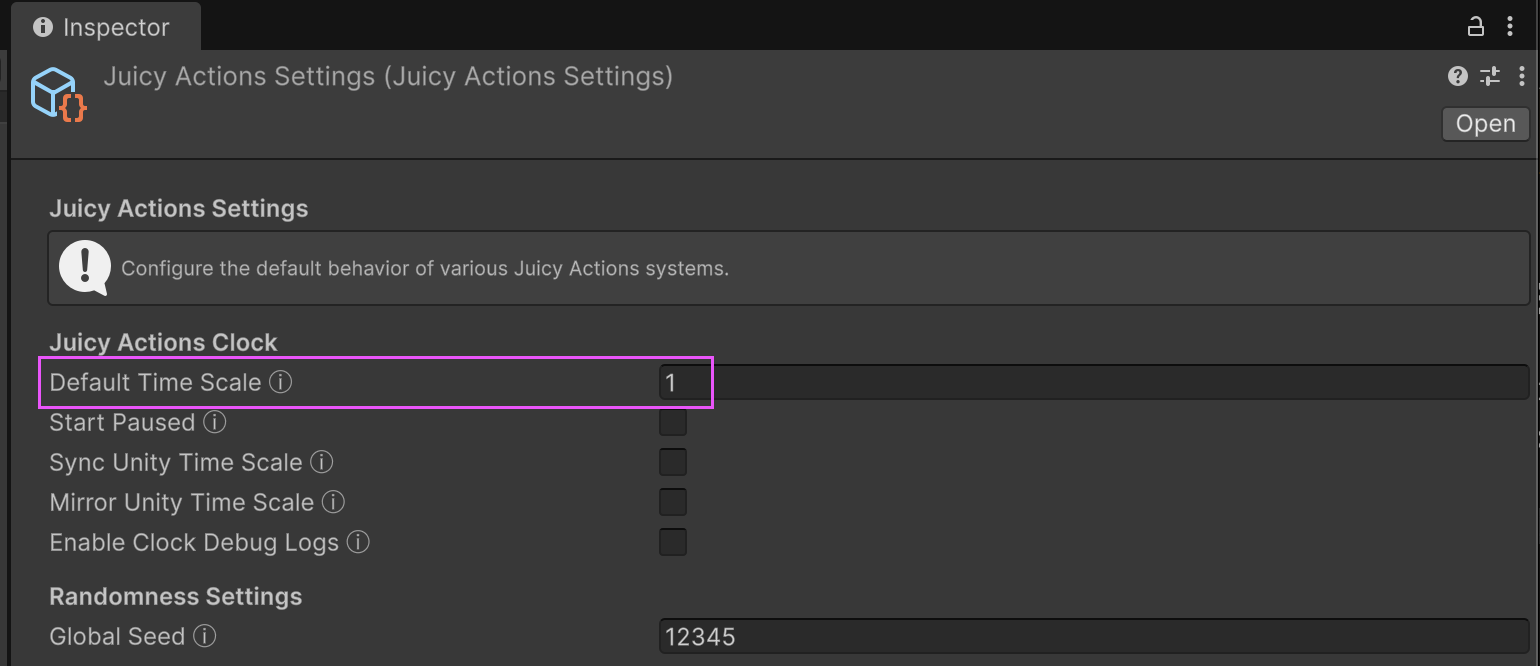Click the Sync Unity Time Scale info icon
This screenshot has width=1540, height=666.
tap(322, 462)
